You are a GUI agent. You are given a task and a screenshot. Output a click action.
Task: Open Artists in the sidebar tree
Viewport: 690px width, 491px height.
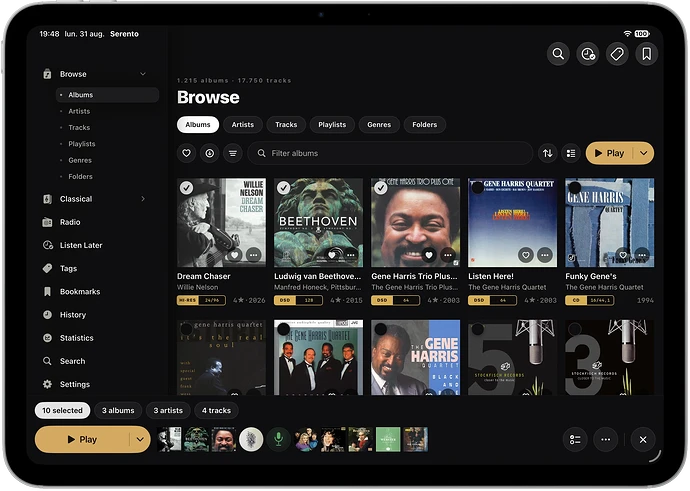tap(79, 111)
